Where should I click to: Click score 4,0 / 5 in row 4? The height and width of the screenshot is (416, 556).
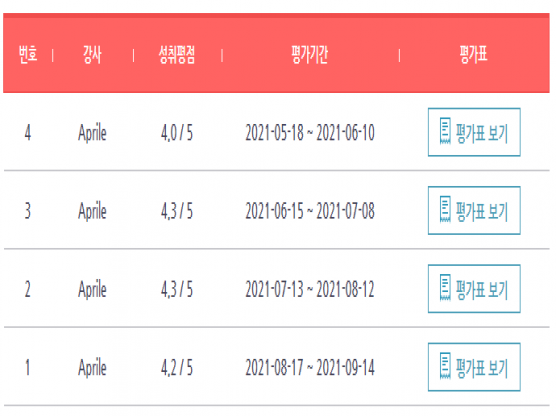pyautogui.click(x=177, y=133)
